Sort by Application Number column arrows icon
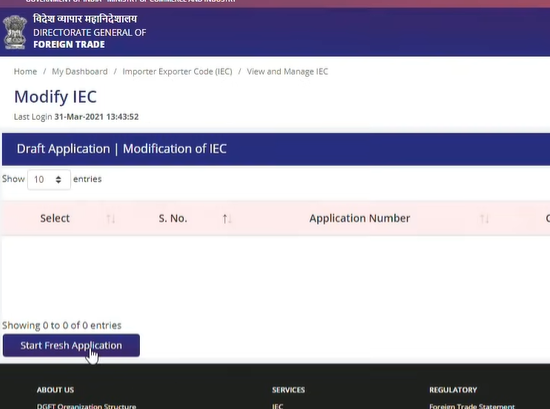 click(x=484, y=219)
